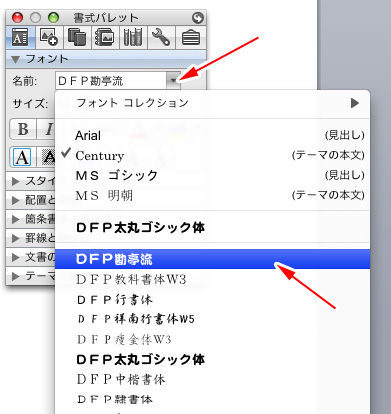Choose the ＭＳ 明朝 font
Screen dimensions: 391x414
click(212, 196)
